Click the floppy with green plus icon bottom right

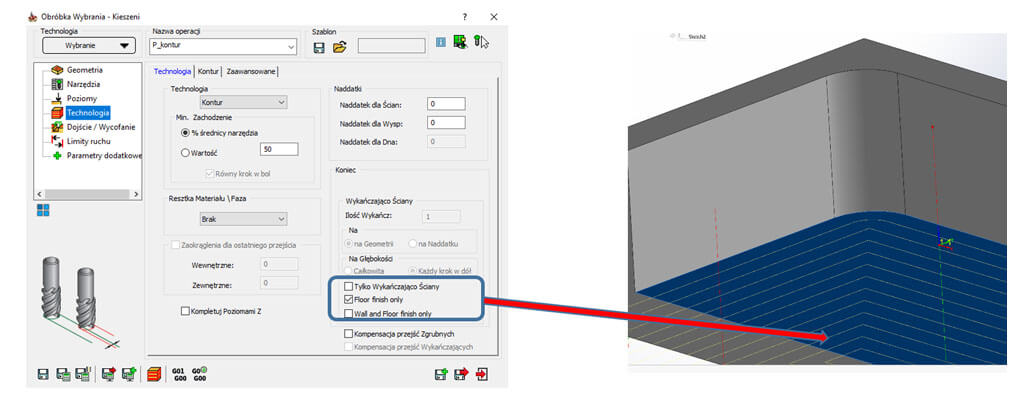(x=441, y=374)
